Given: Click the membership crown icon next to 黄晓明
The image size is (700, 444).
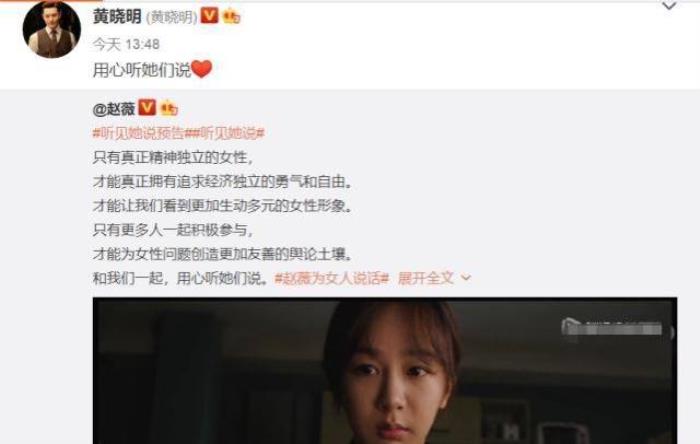Looking at the screenshot, I should pos(231,17).
